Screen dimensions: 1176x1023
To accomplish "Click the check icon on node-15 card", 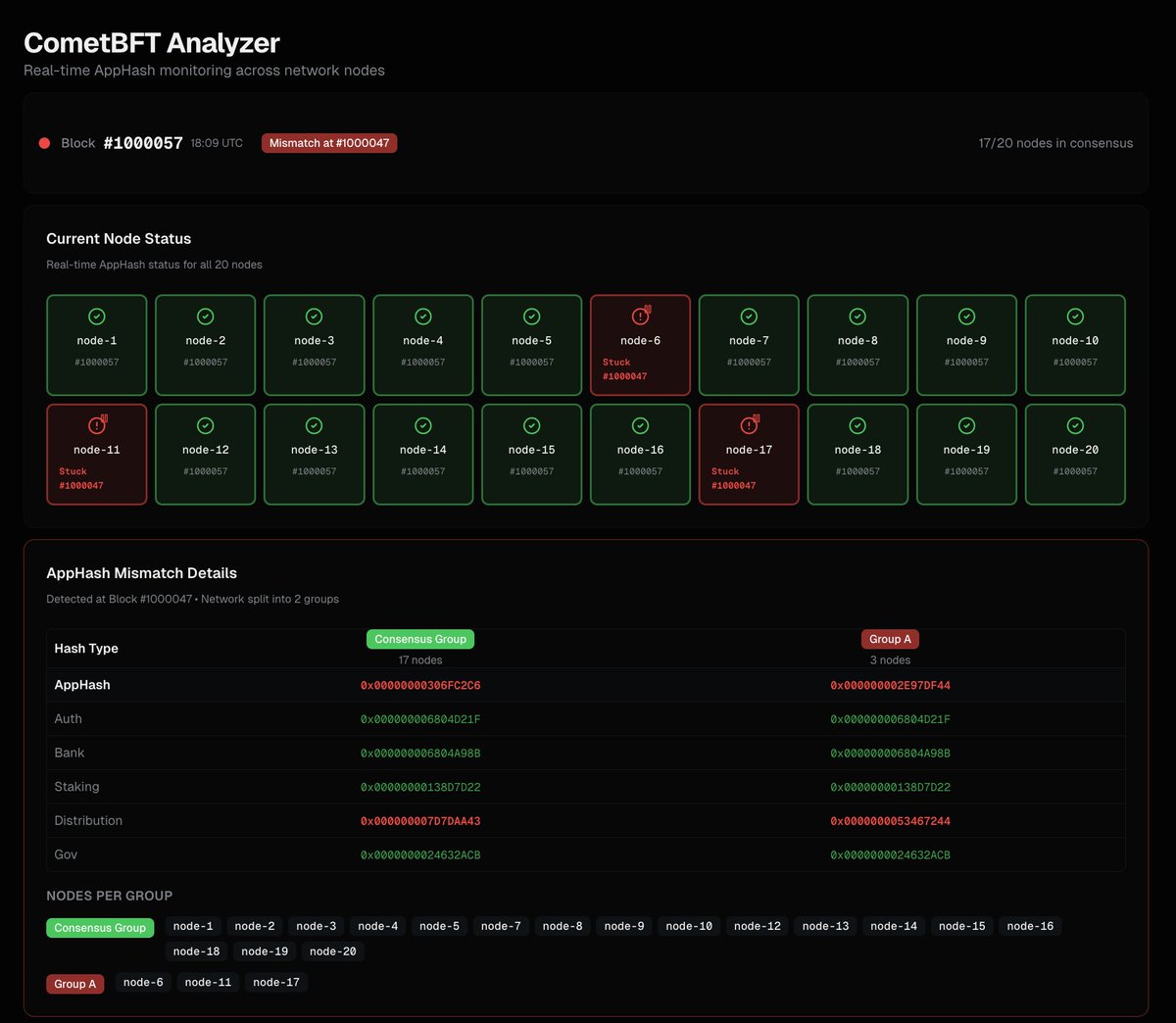I will pyautogui.click(x=532, y=426).
